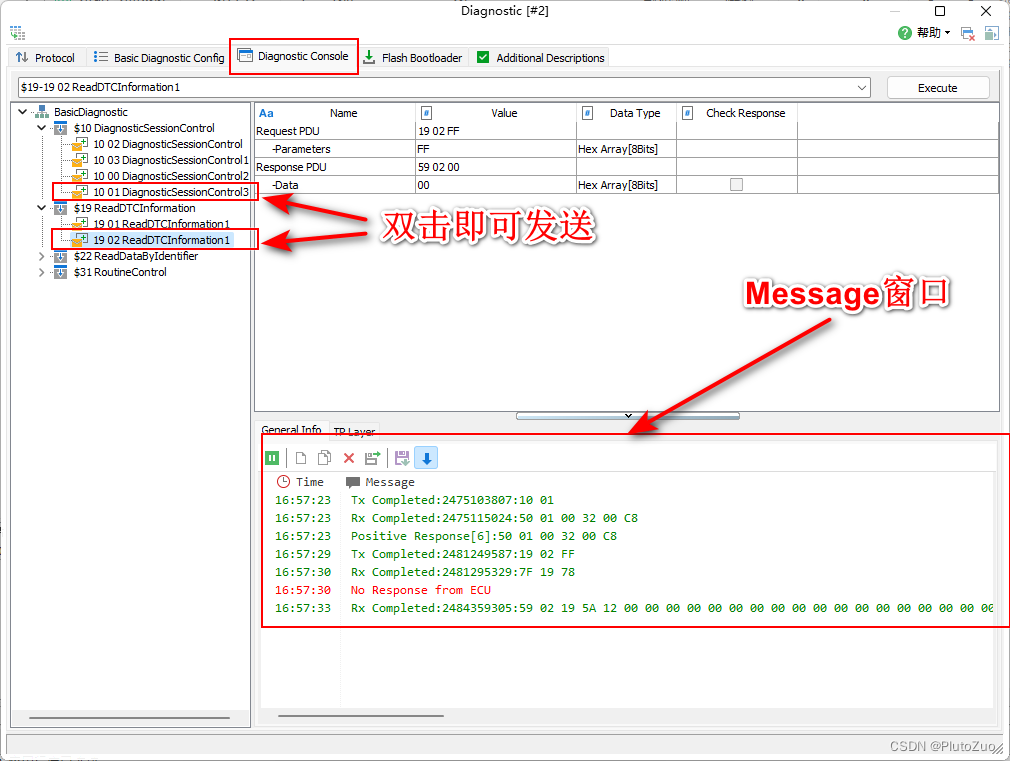Select 19 02 ReadDTCInformation1 tree item
The width and height of the screenshot is (1010, 761).
point(161,240)
